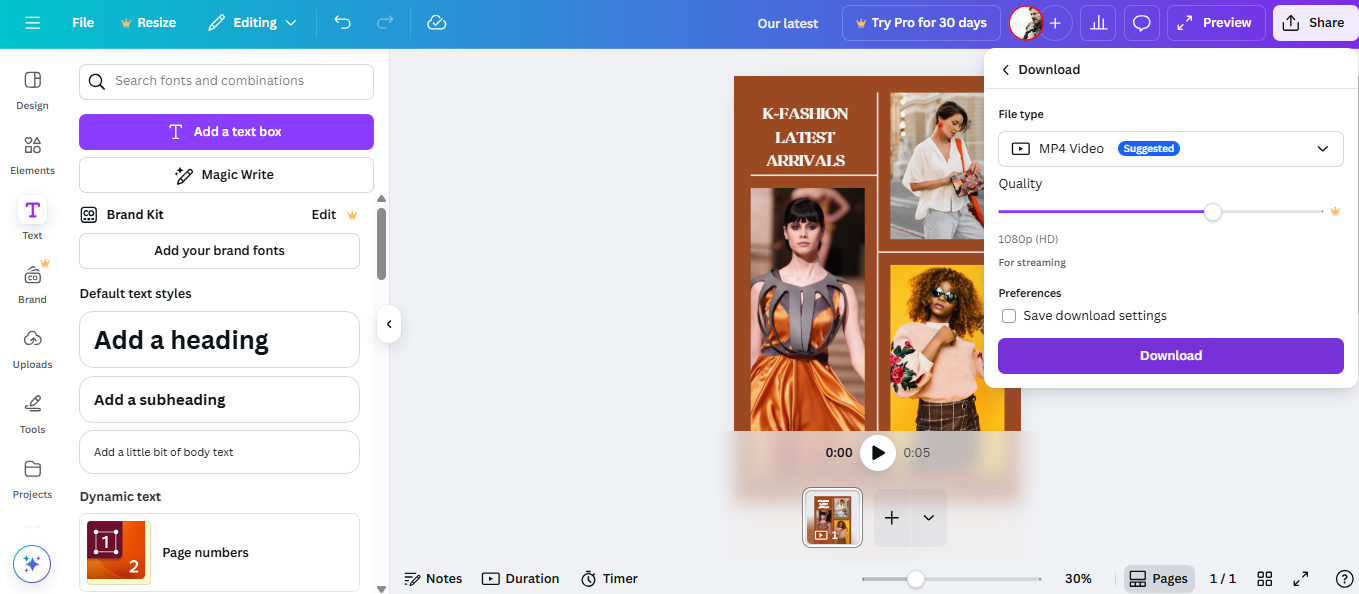This screenshot has height=594, width=1359.
Task: Open the comments speech bubble
Action: [x=1141, y=23]
